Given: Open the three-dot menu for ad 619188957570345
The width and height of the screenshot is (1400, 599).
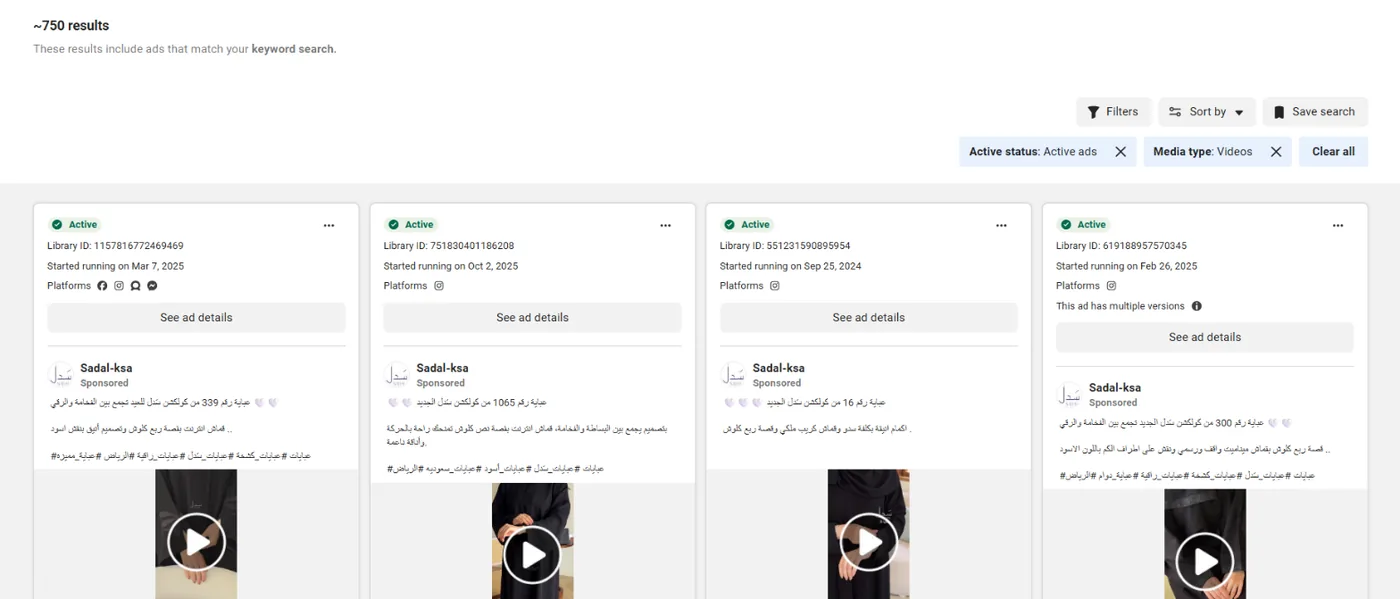Looking at the screenshot, I should [x=1338, y=226].
